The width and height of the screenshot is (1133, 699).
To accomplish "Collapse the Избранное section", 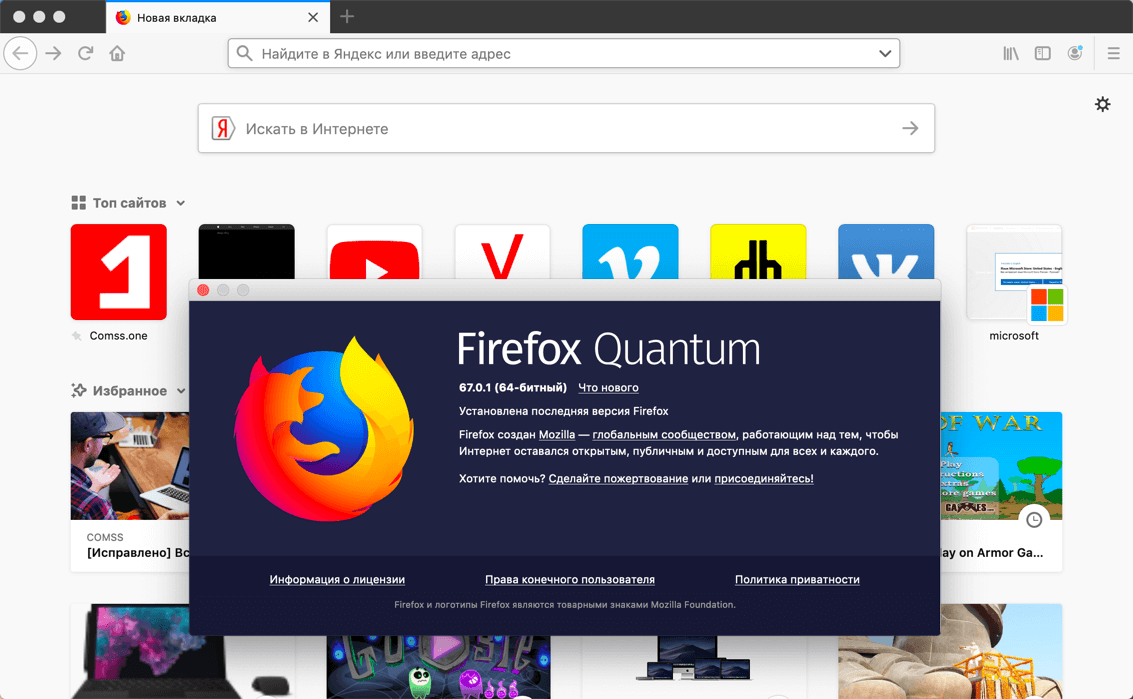I will [x=182, y=391].
